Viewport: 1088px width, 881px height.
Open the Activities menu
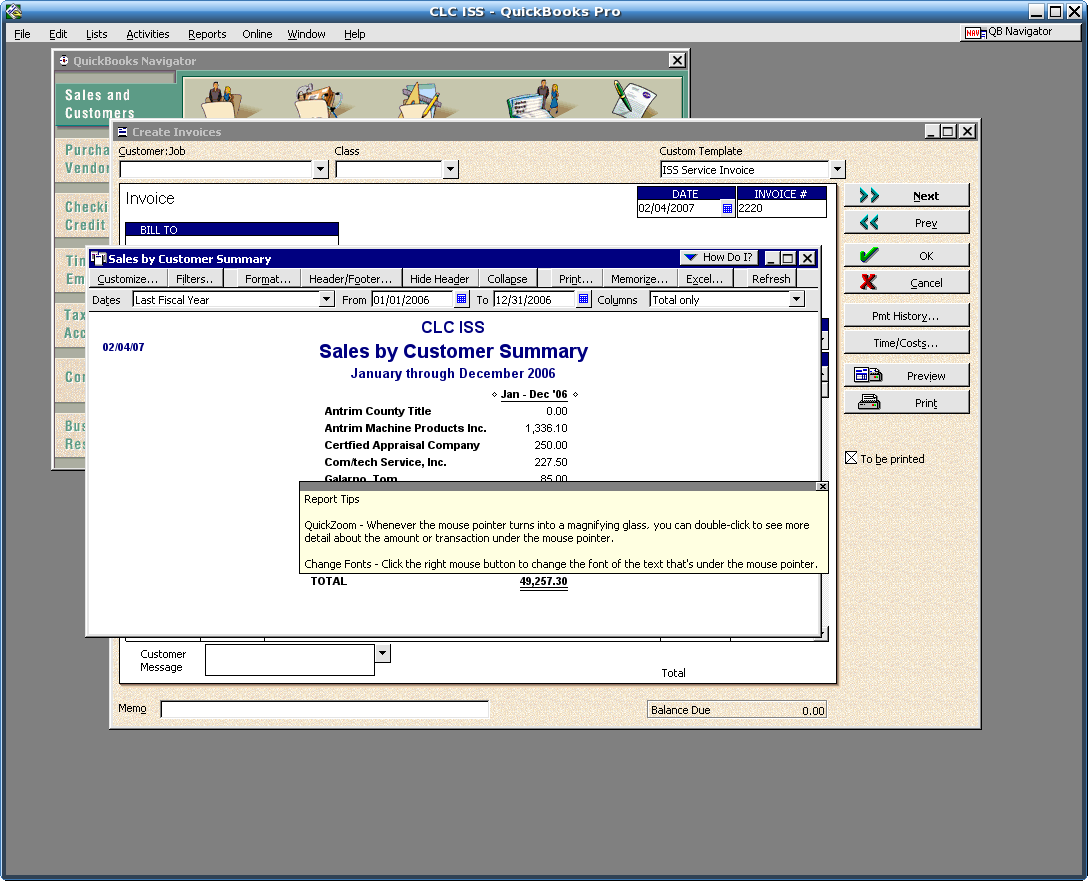click(x=148, y=34)
